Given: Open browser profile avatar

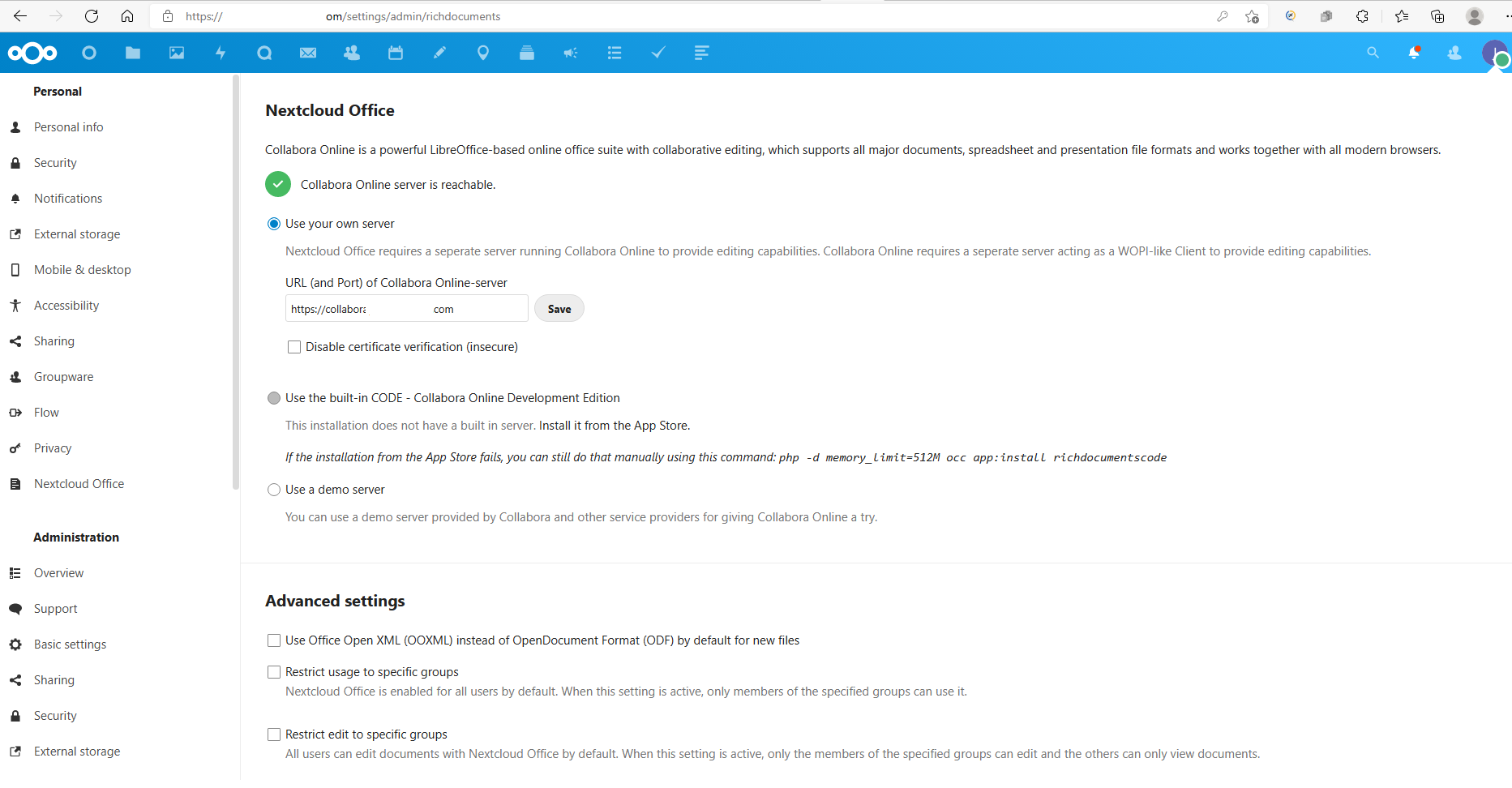Looking at the screenshot, I should coord(1475,16).
